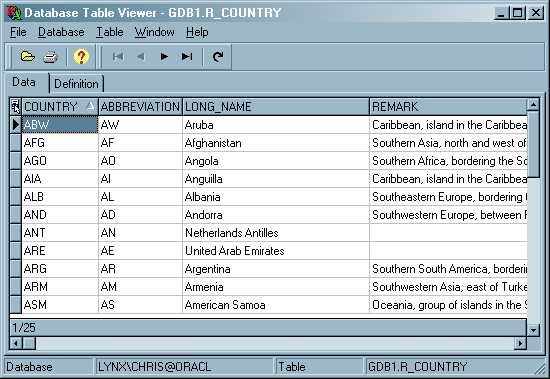This screenshot has width=550, height=379.
Task: Click the Albania cell
Action: 276,197
